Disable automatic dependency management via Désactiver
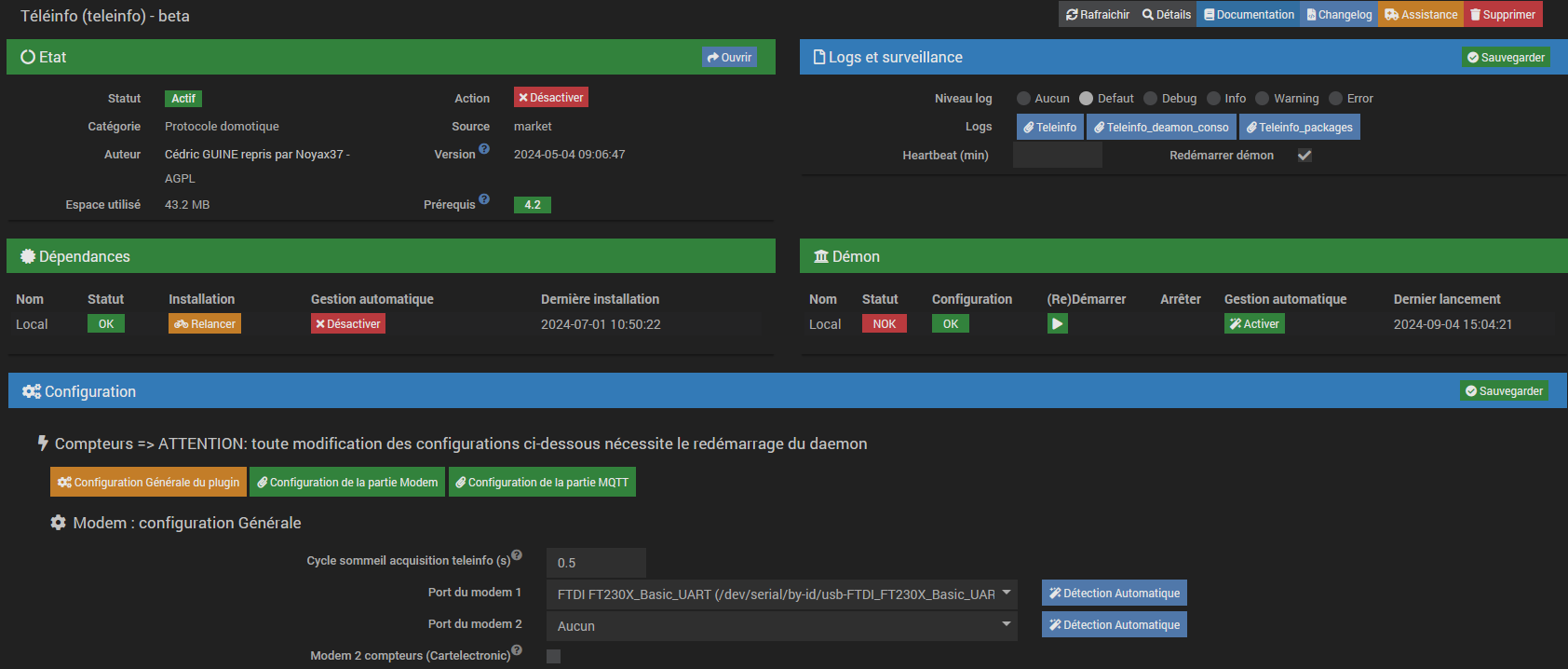This screenshot has height=669, width=1568. pos(348,323)
